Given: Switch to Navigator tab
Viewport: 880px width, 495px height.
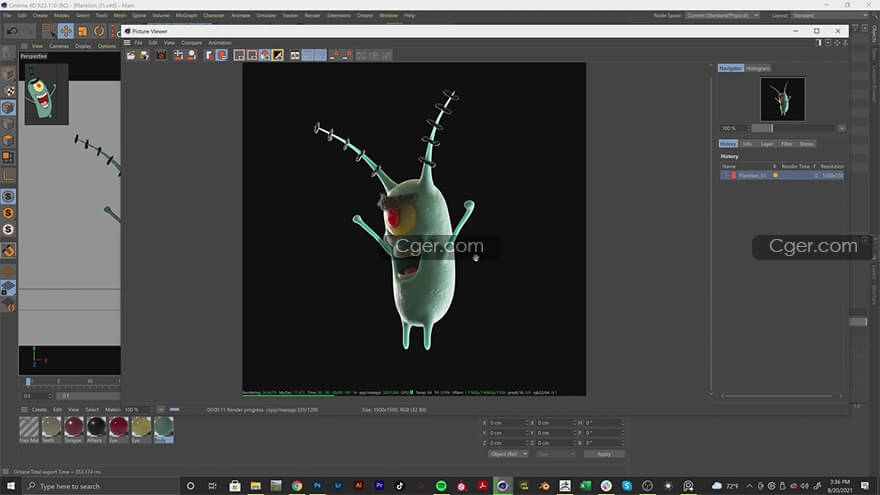Looking at the screenshot, I should pyautogui.click(x=730, y=68).
